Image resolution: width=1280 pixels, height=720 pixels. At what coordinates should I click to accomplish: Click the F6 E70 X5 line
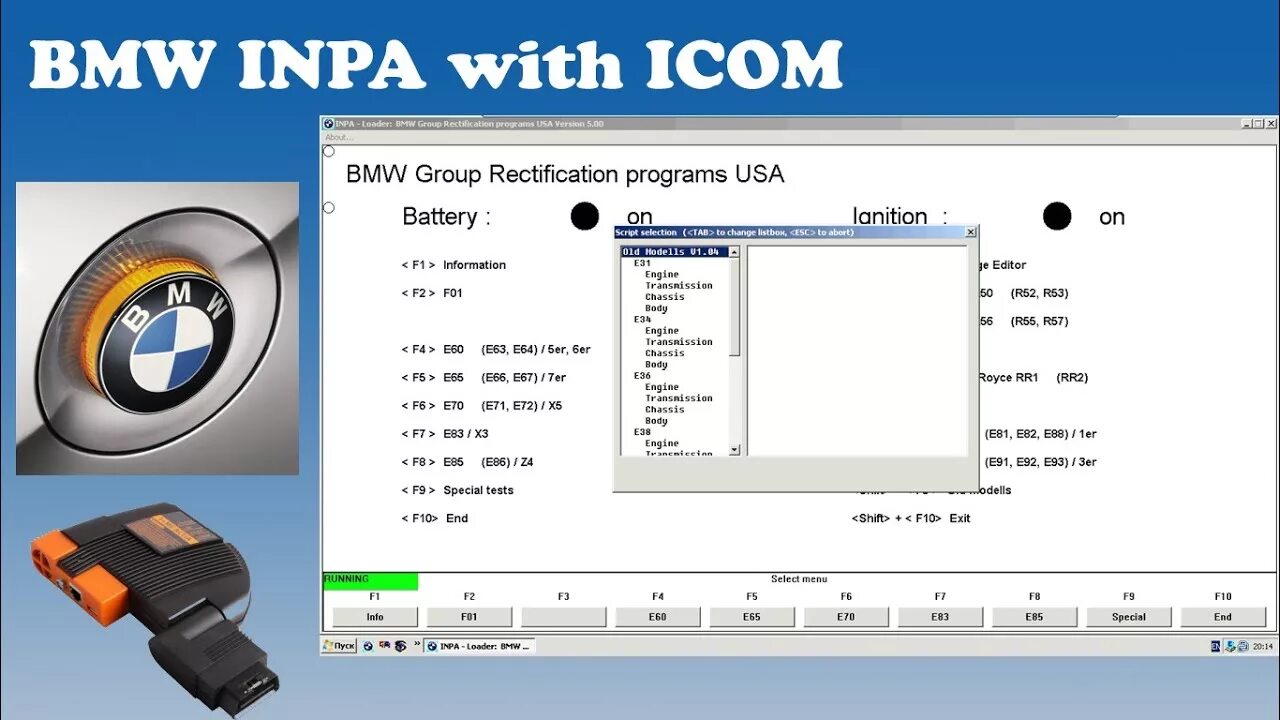482,405
